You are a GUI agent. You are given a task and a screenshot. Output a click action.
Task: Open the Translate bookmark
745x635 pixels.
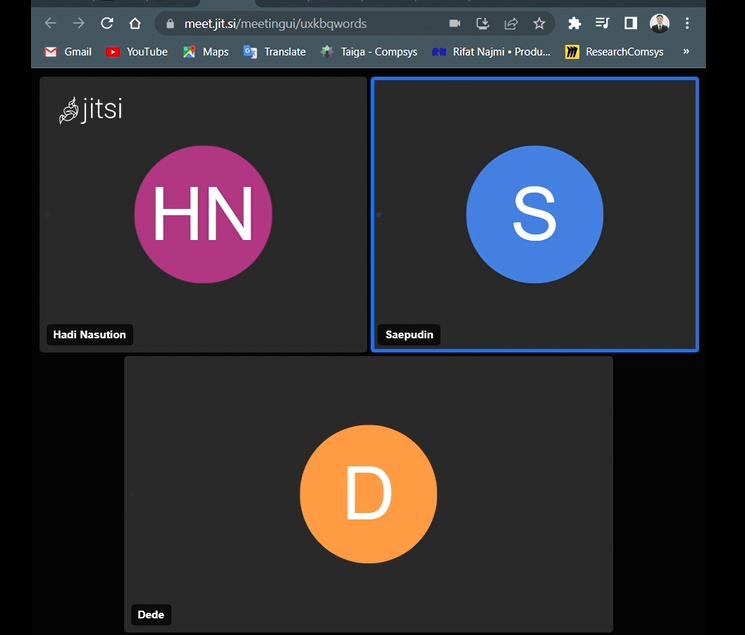point(274,52)
